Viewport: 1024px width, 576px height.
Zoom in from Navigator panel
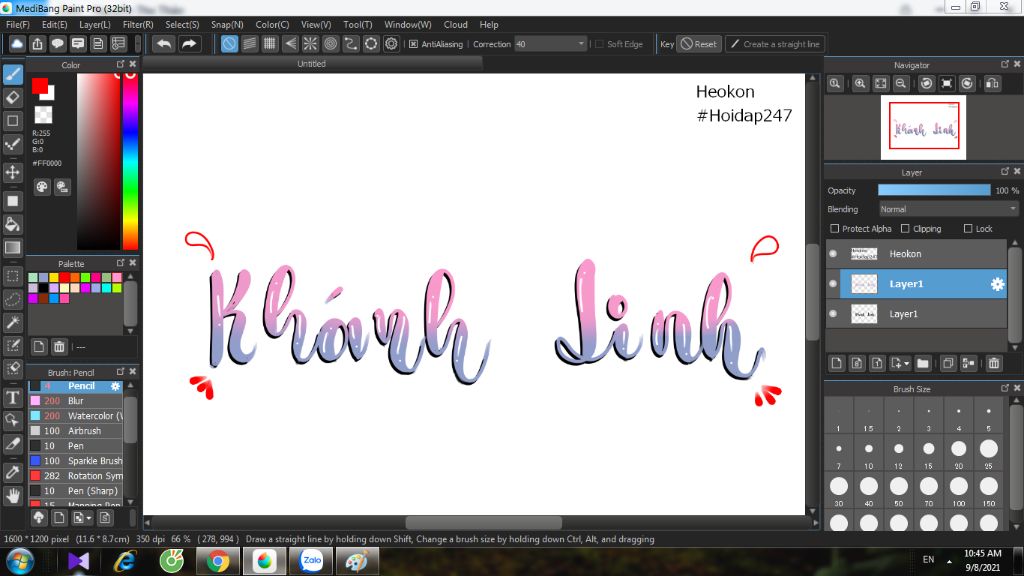click(860, 84)
